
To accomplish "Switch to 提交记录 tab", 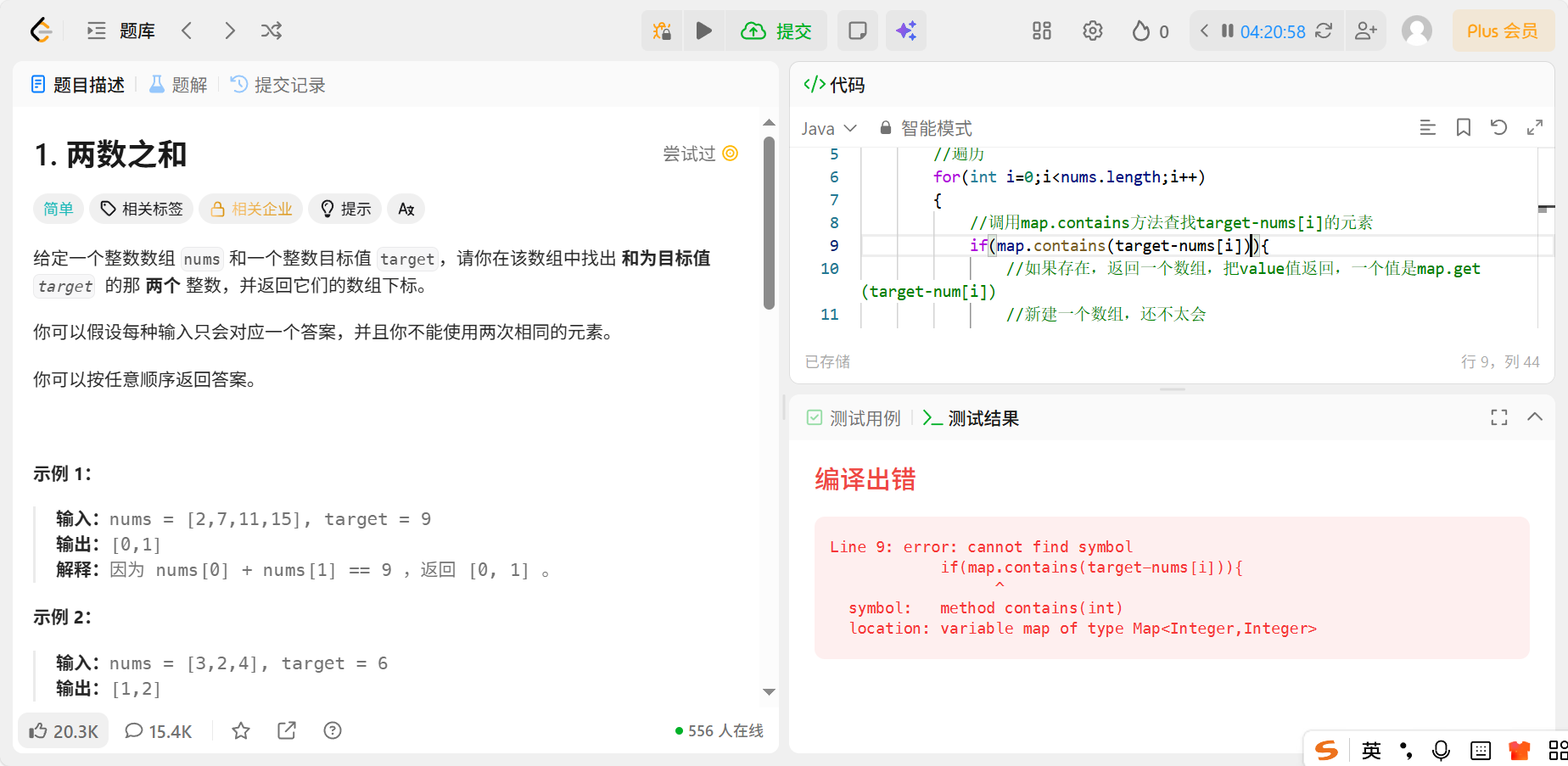I will tap(278, 85).
